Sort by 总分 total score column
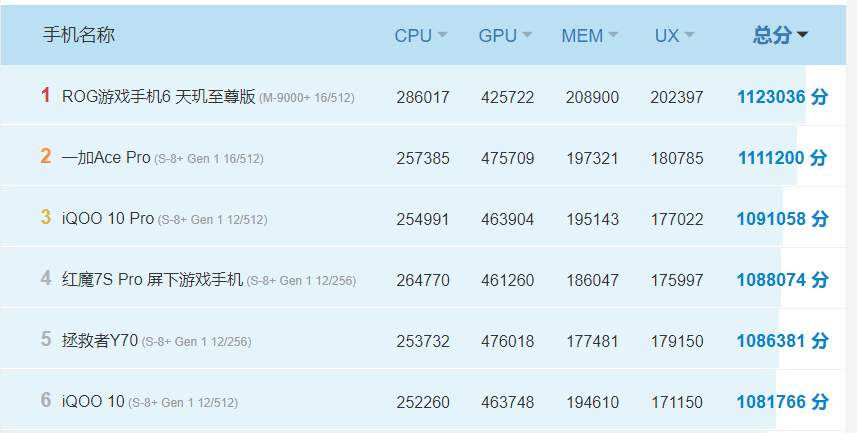Screen dimensions: 857x433 pyautogui.click(x=780, y=36)
